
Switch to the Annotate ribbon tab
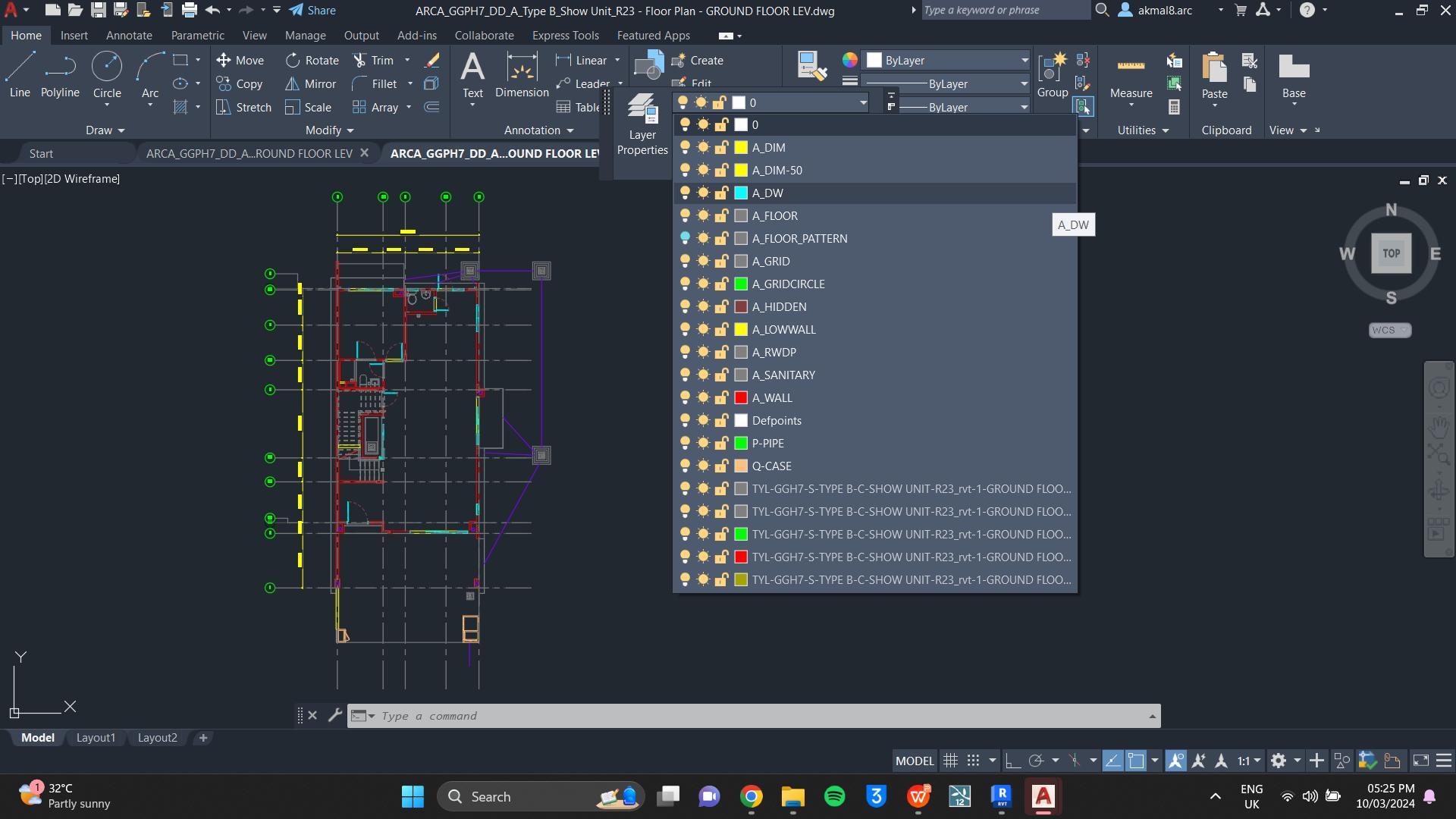pos(129,36)
